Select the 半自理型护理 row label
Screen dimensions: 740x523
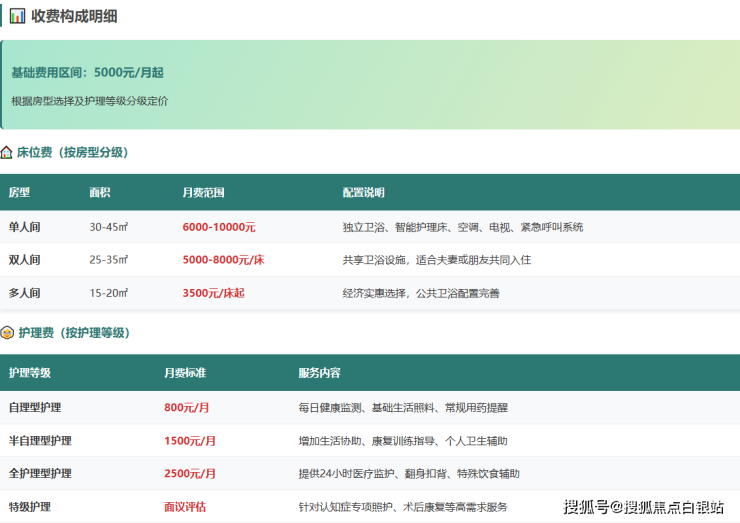click(40, 441)
